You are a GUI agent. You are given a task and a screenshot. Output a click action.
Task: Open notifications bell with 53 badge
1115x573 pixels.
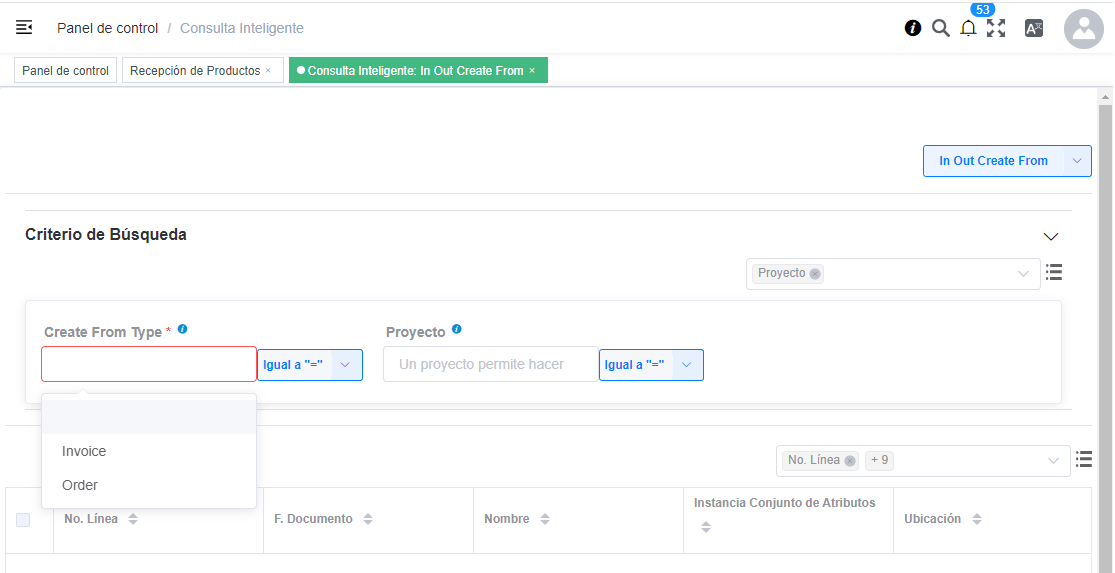968,28
